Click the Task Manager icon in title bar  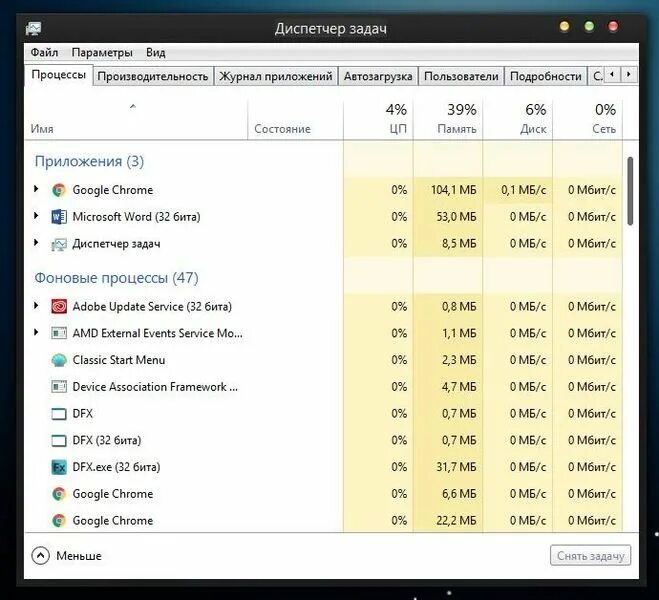(x=33, y=29)
